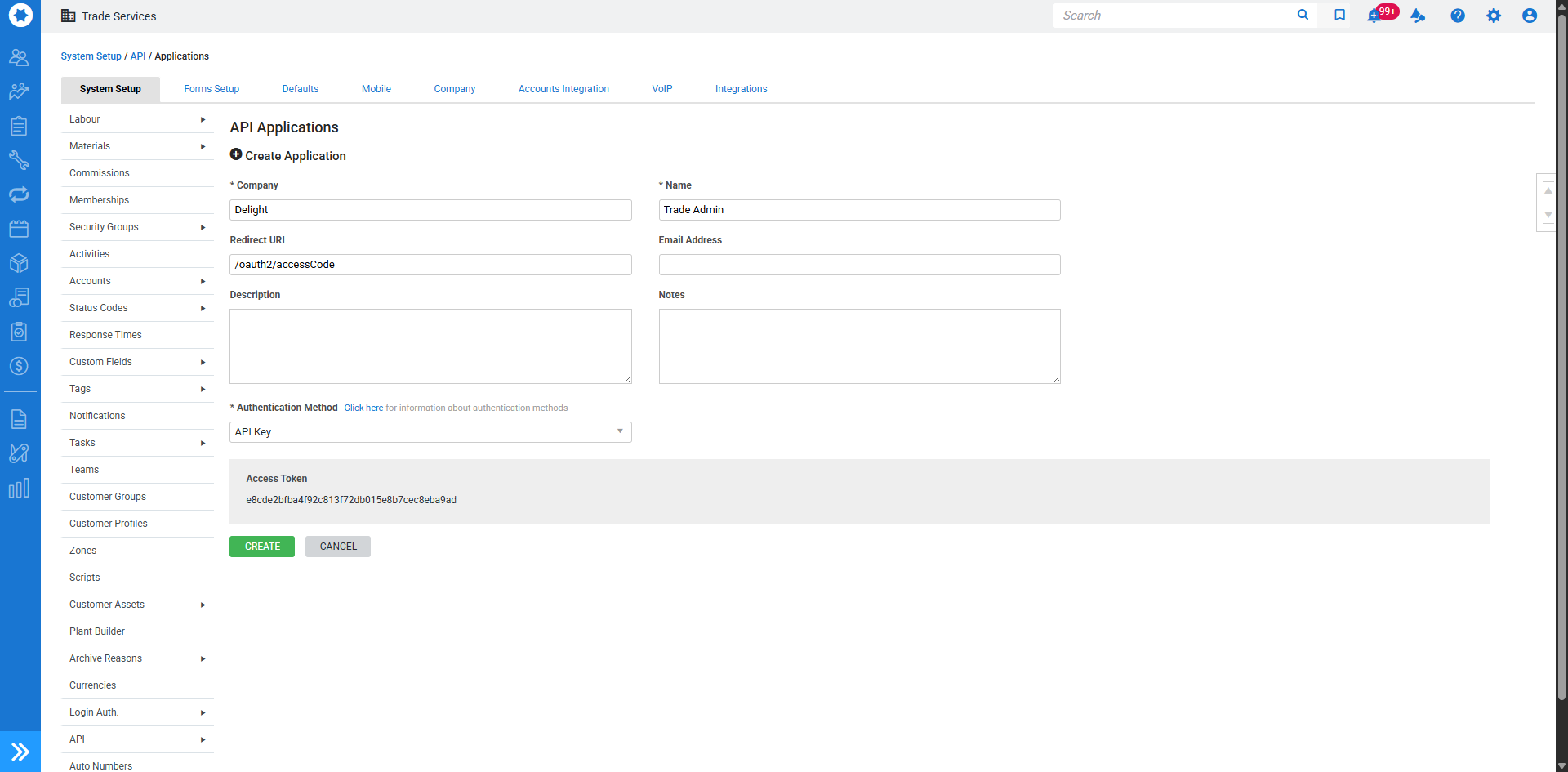Open the Accounts Integration tab

563,89
